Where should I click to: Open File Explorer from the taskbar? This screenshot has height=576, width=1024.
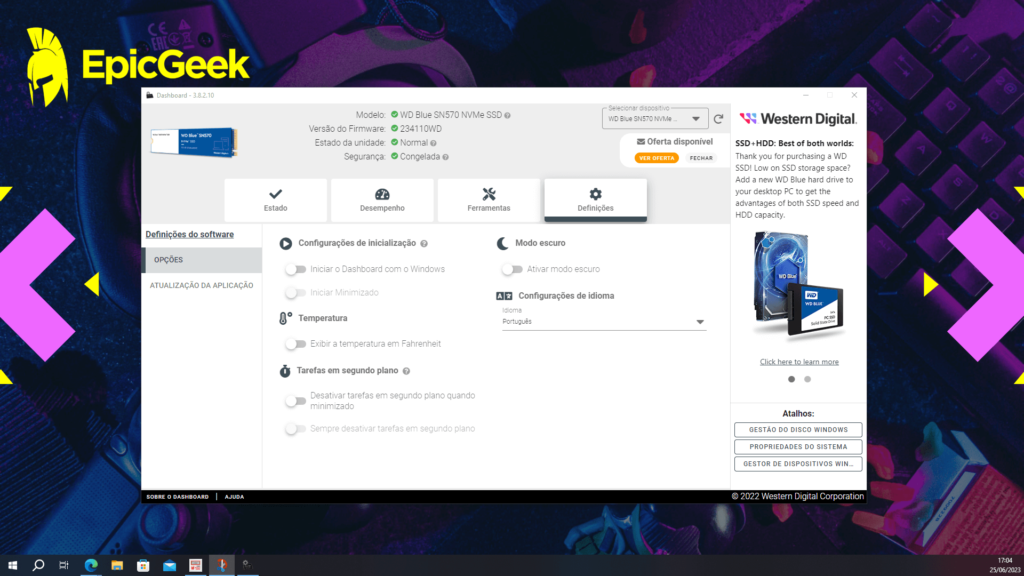117,565
